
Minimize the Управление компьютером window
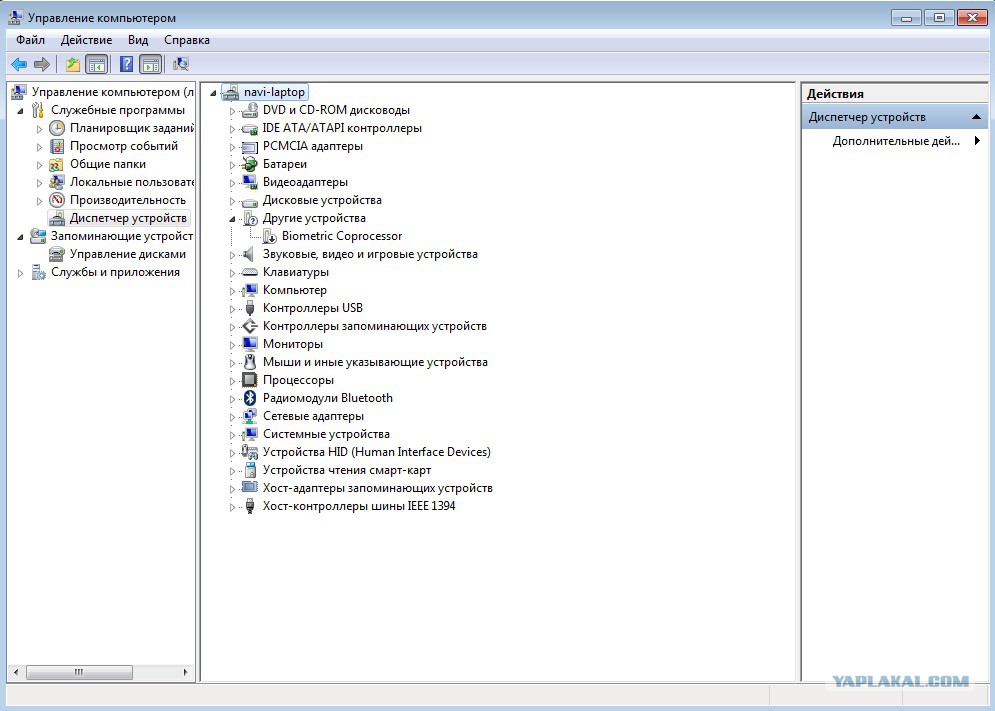906,17
